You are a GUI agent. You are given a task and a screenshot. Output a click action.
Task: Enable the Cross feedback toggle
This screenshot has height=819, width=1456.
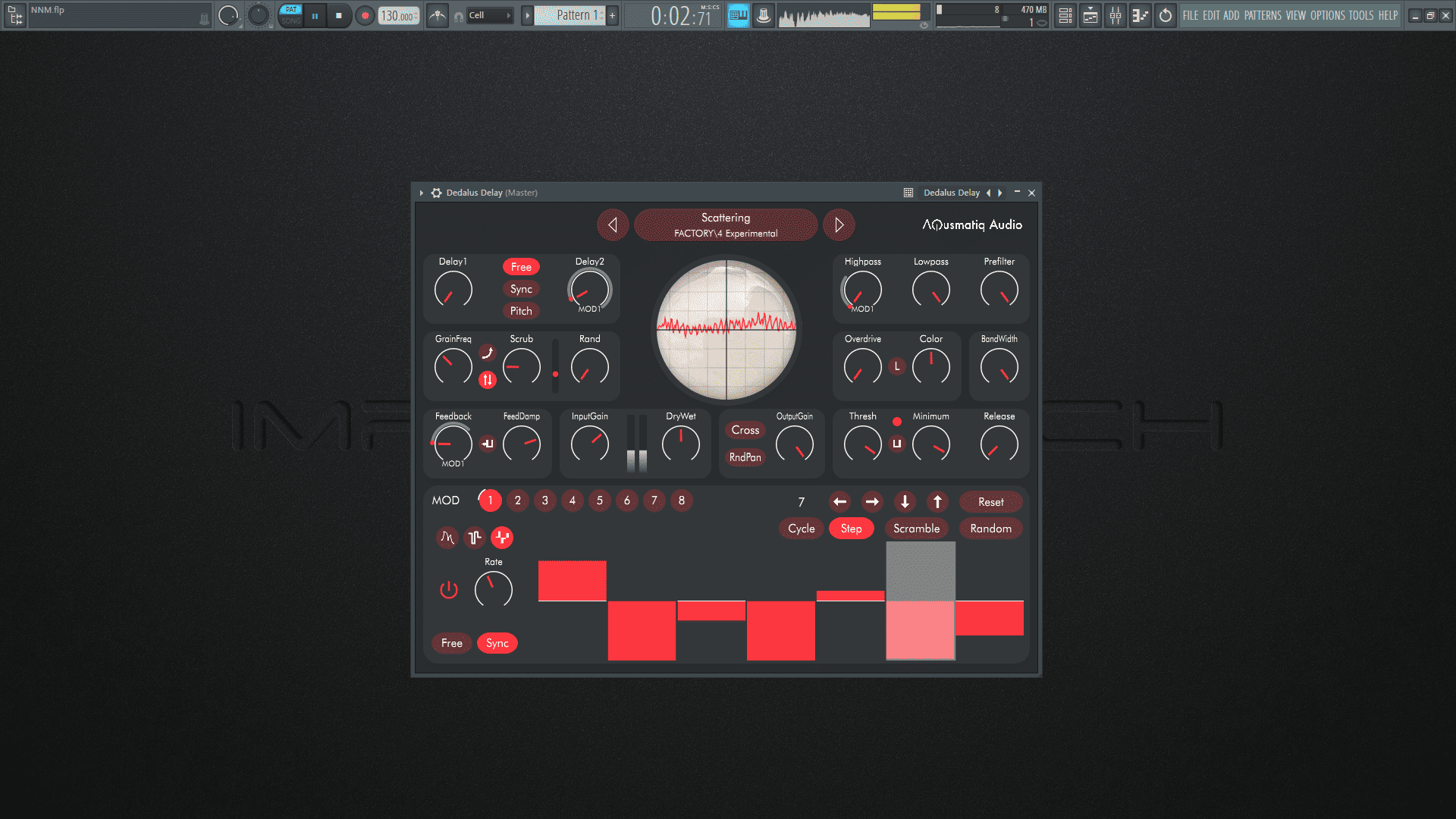tap(745, 430)
